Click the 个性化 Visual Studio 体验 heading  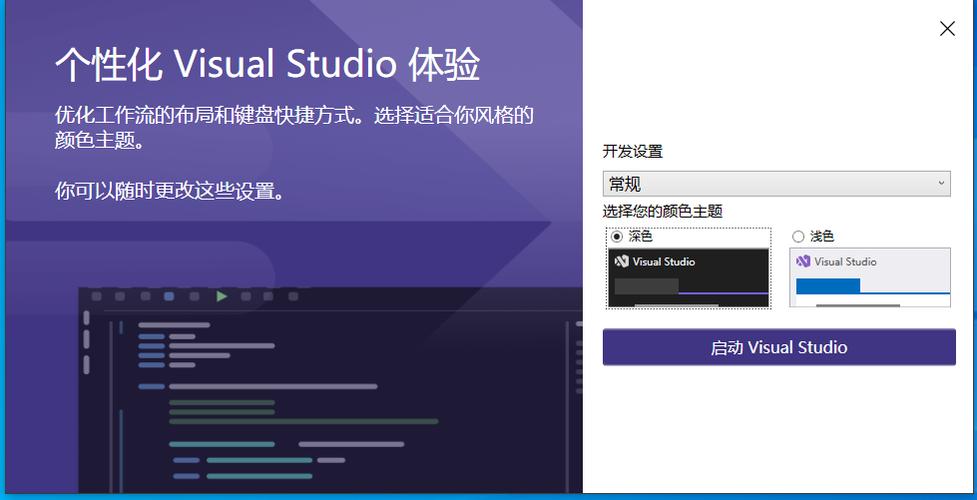(268, 64)
